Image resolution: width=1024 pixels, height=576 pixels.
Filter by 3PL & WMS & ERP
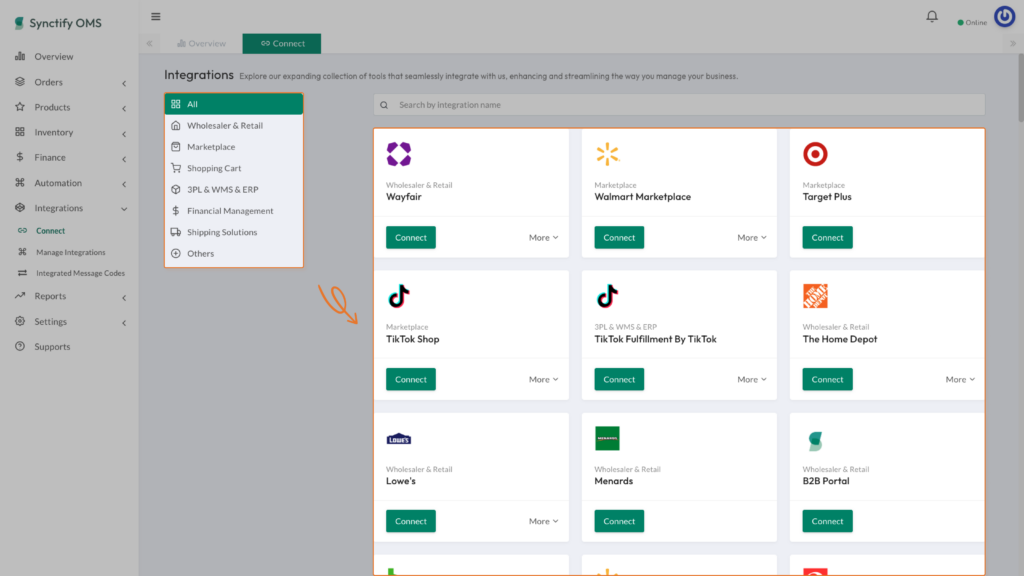click(234, 189)
